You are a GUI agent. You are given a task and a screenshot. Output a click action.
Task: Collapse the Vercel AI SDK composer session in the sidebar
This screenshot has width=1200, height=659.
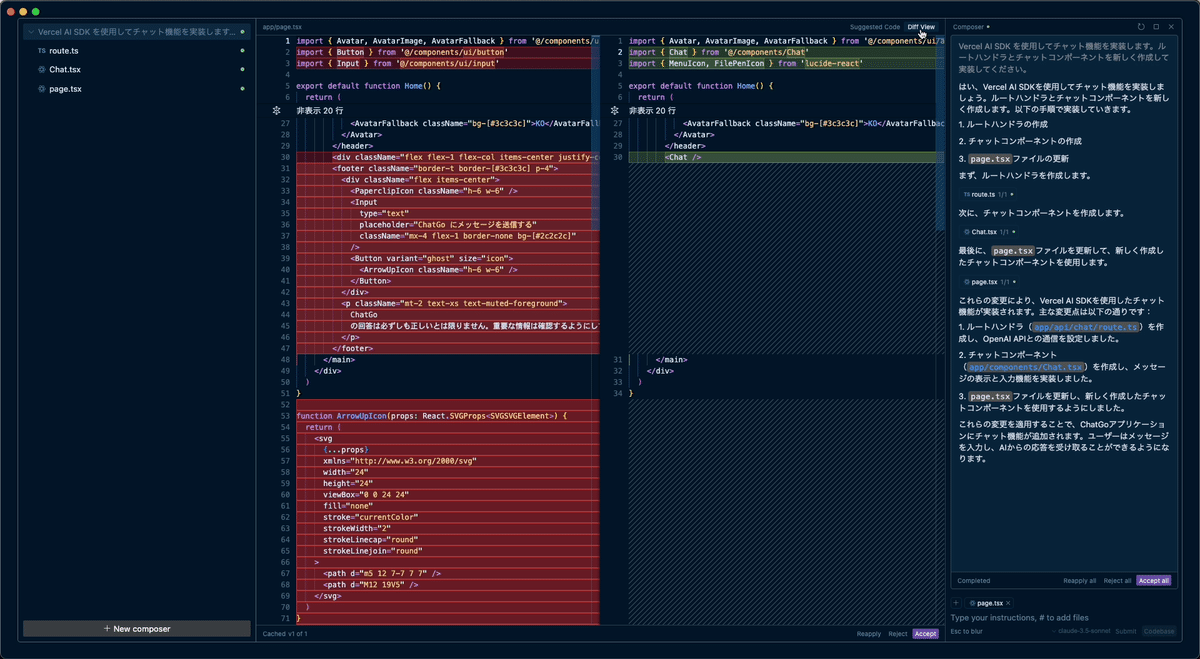click(x=30, y=32)
